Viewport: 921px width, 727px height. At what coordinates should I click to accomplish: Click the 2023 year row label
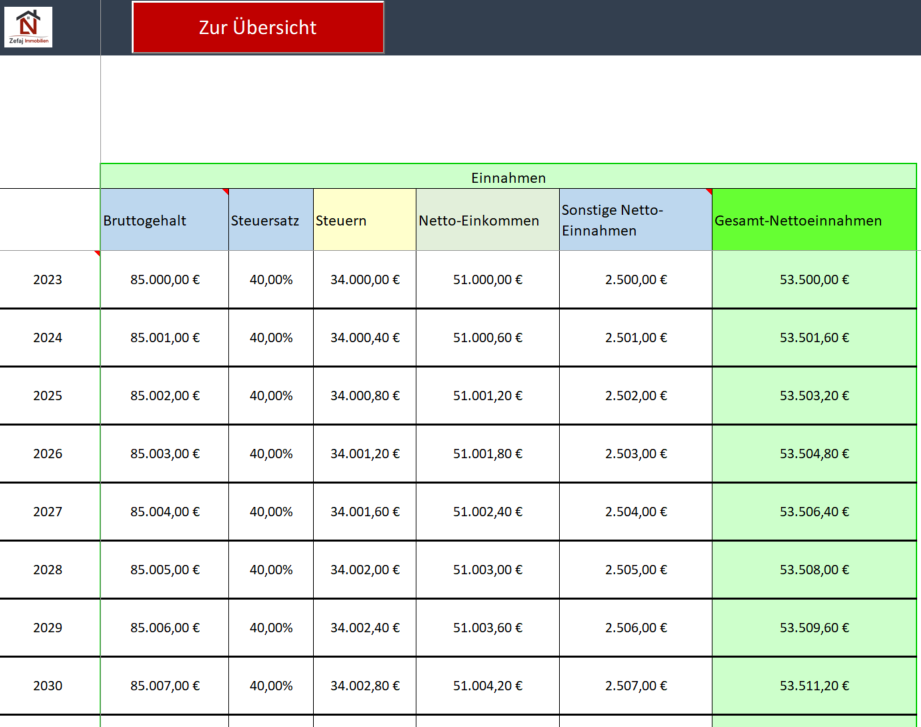click(48, 280)
